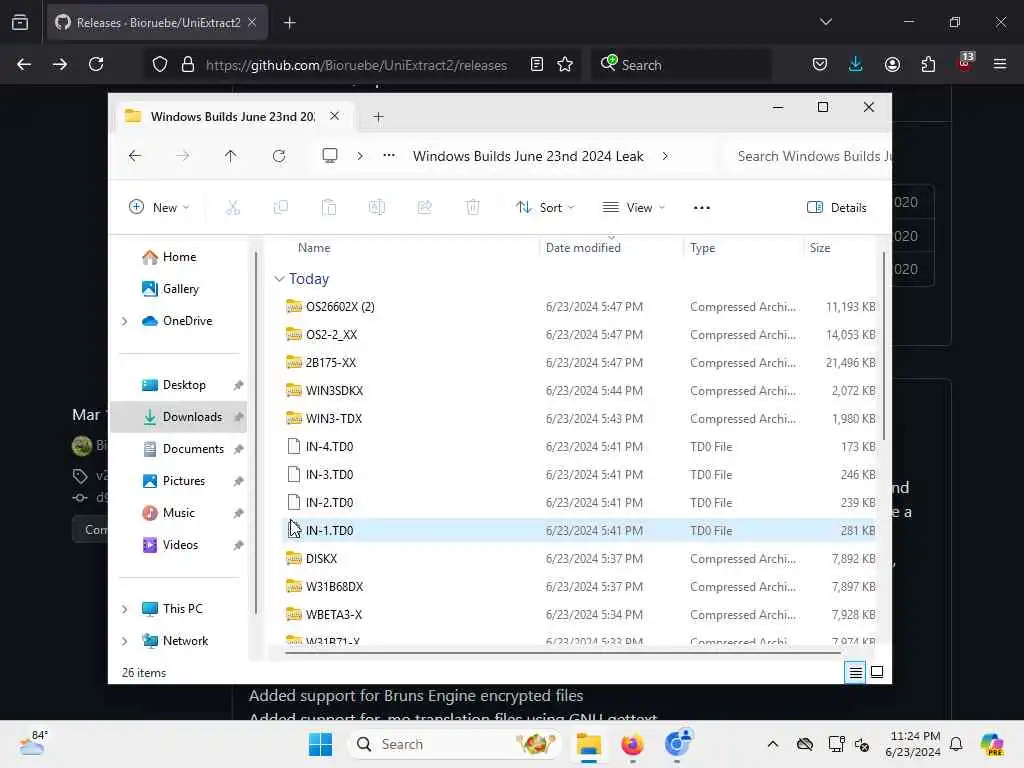The image size is (1024, 768).
Task: Expand chevron after Windows Builds breadcrumb
Action: click(665, 156)
